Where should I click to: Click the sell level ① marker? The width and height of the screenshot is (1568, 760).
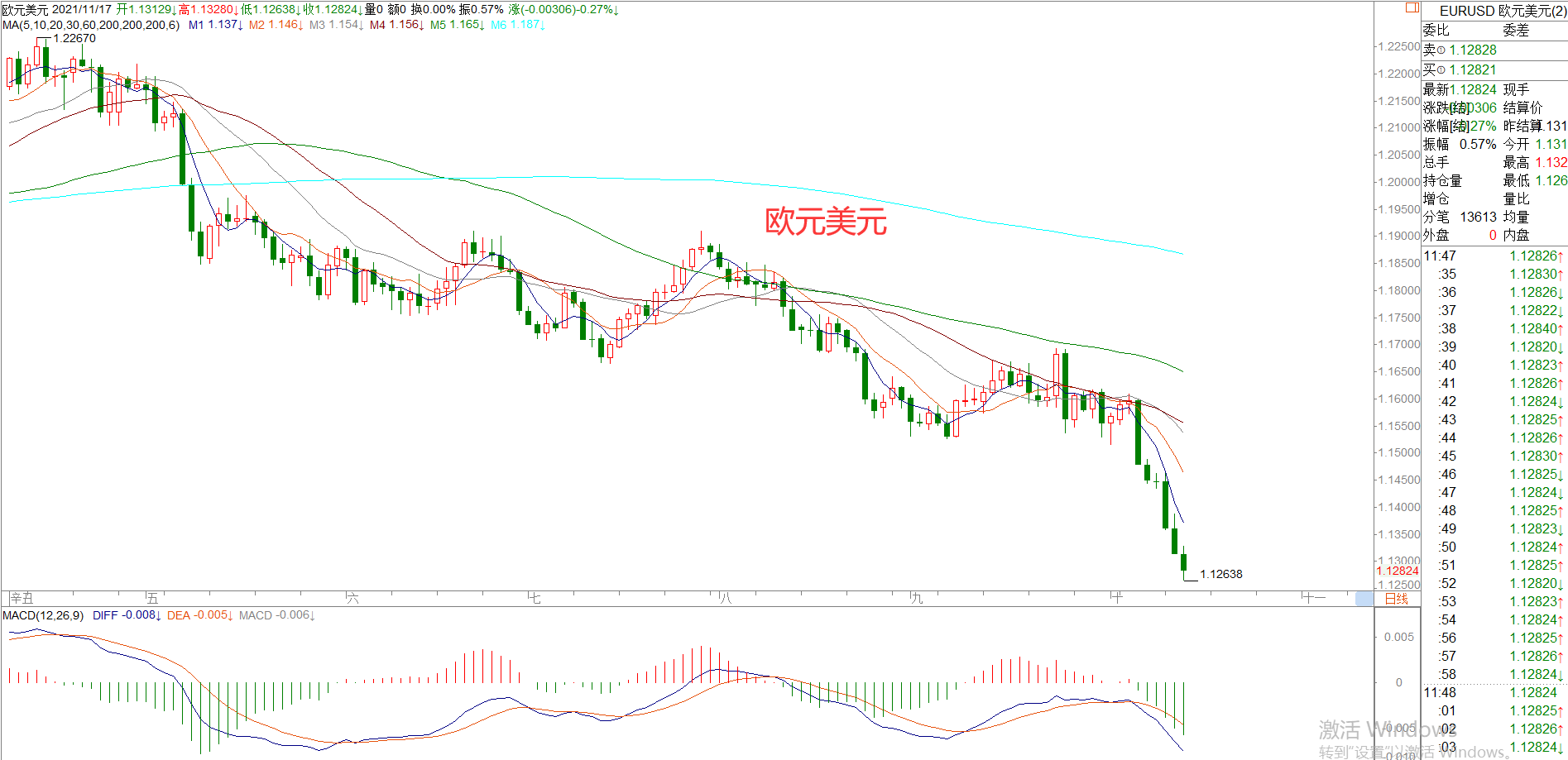[1441, 50]
